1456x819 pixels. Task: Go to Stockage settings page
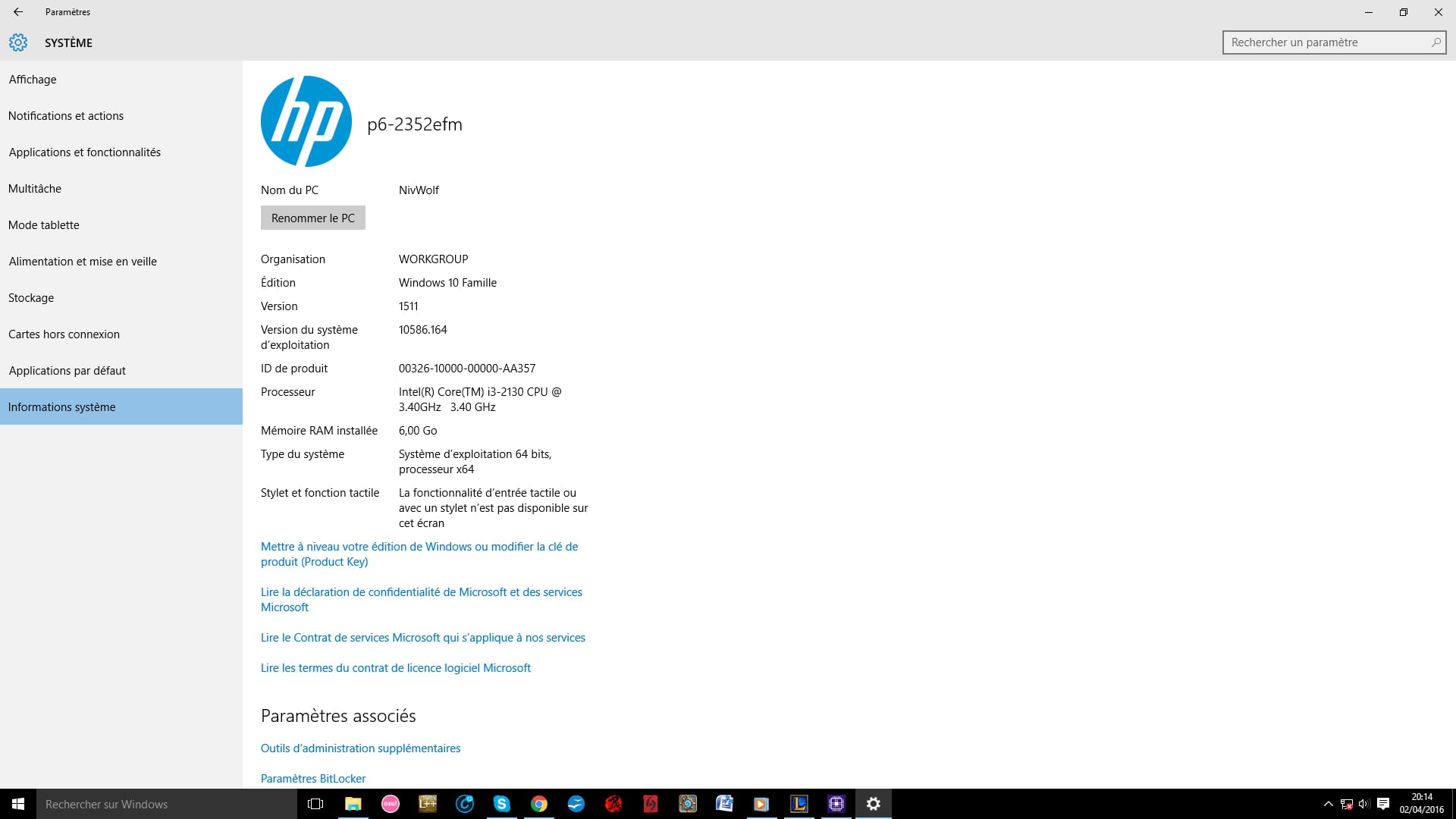click(x=31, y=298)
